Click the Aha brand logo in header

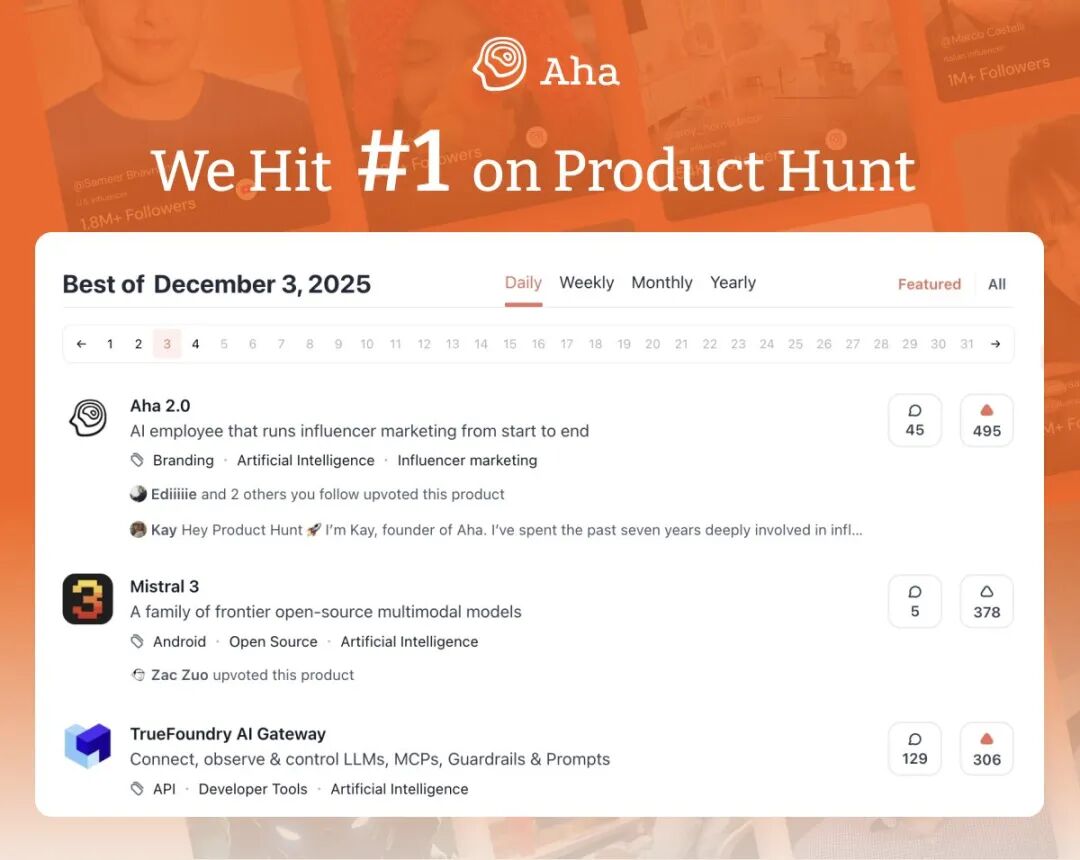tap(546, 66)
